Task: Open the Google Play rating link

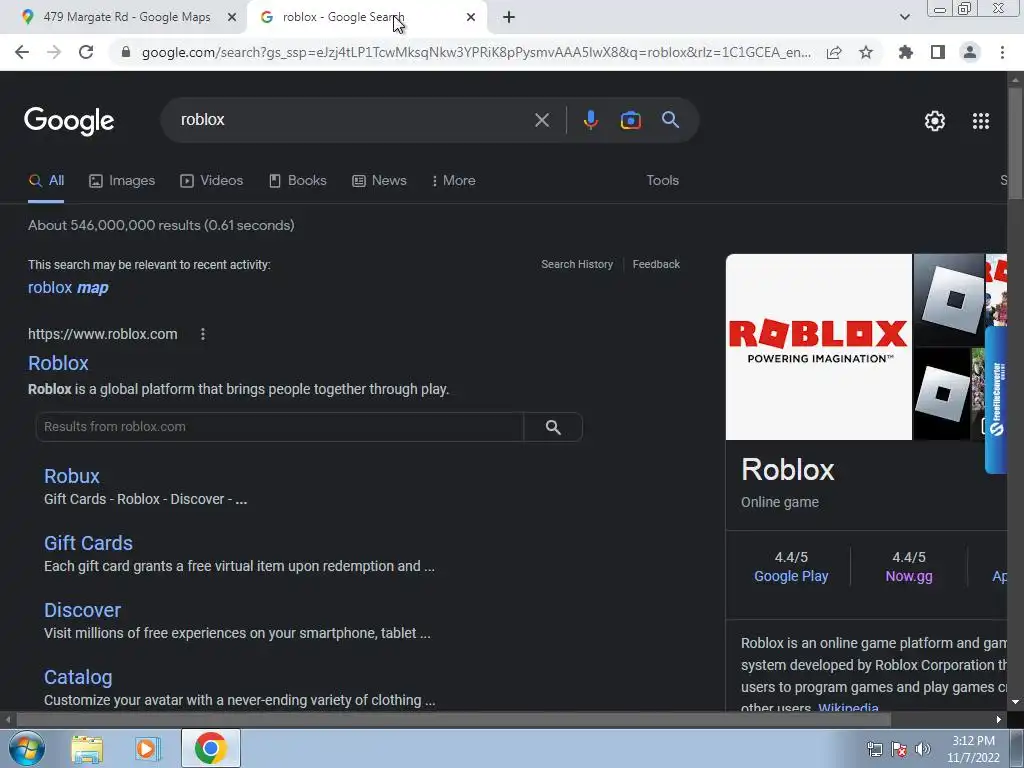Action: coord(791,577)
